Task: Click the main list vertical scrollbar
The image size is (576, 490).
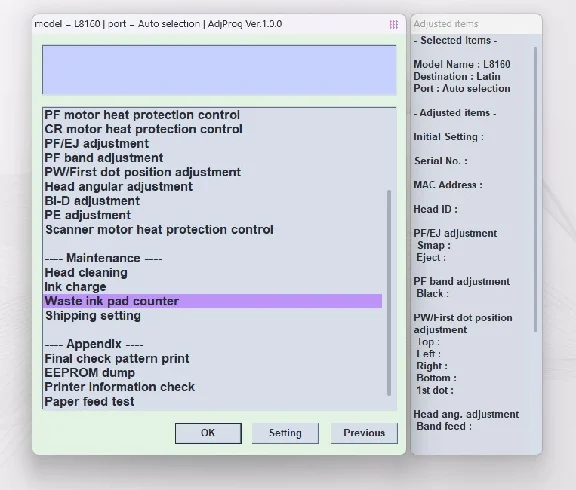Action: click(389, 293)
